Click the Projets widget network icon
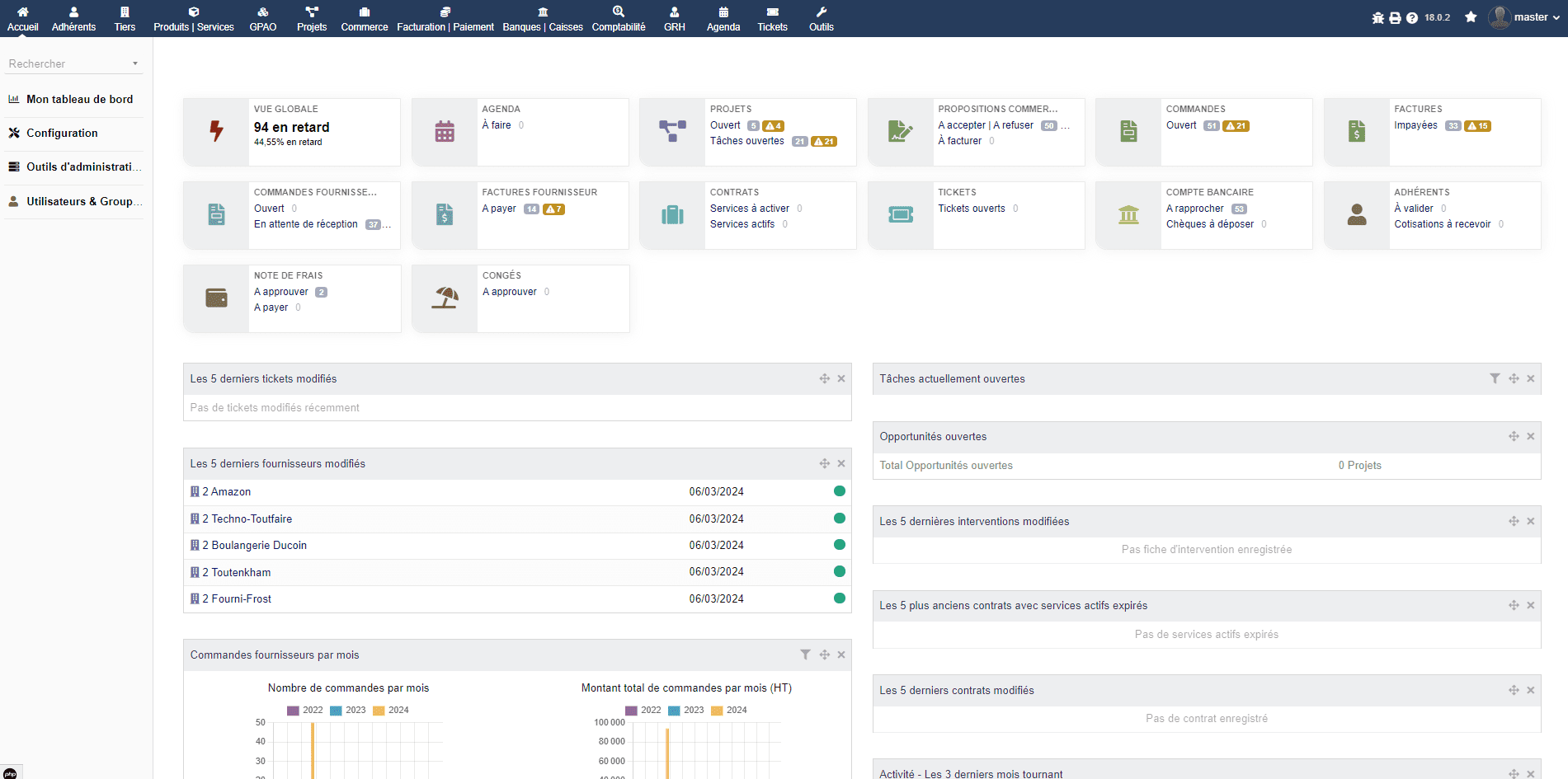The width and height of the screenshot is (1568, 779). 672,131
